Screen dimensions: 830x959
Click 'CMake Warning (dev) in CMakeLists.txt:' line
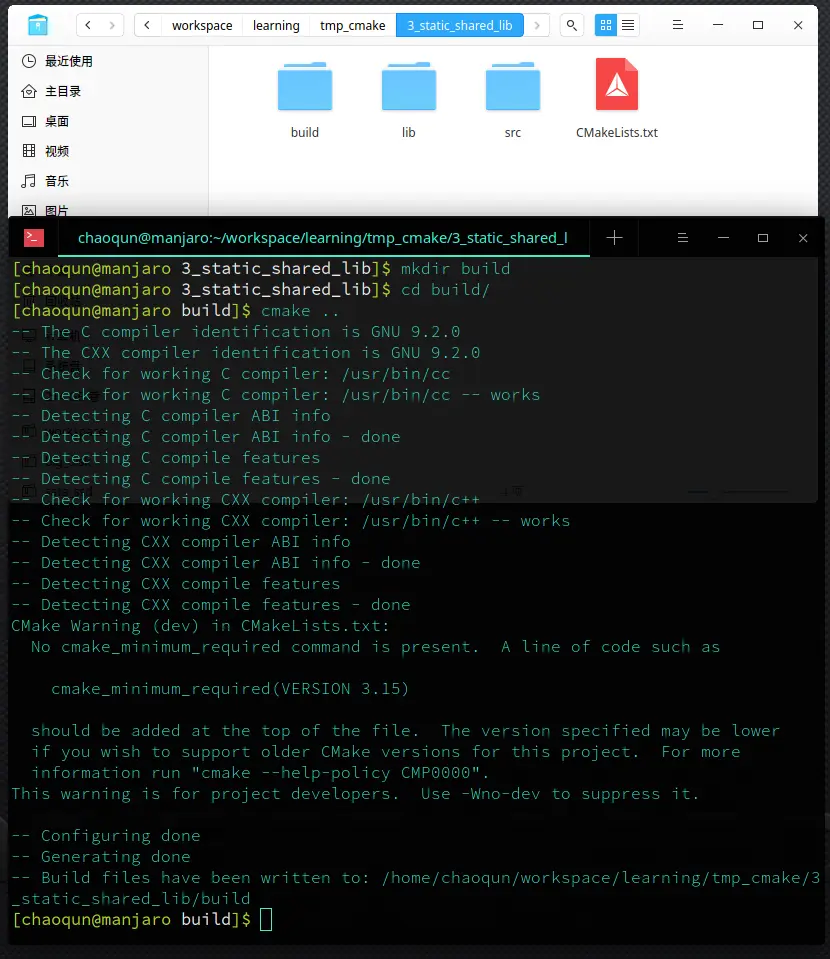click(x=200, y=626)
